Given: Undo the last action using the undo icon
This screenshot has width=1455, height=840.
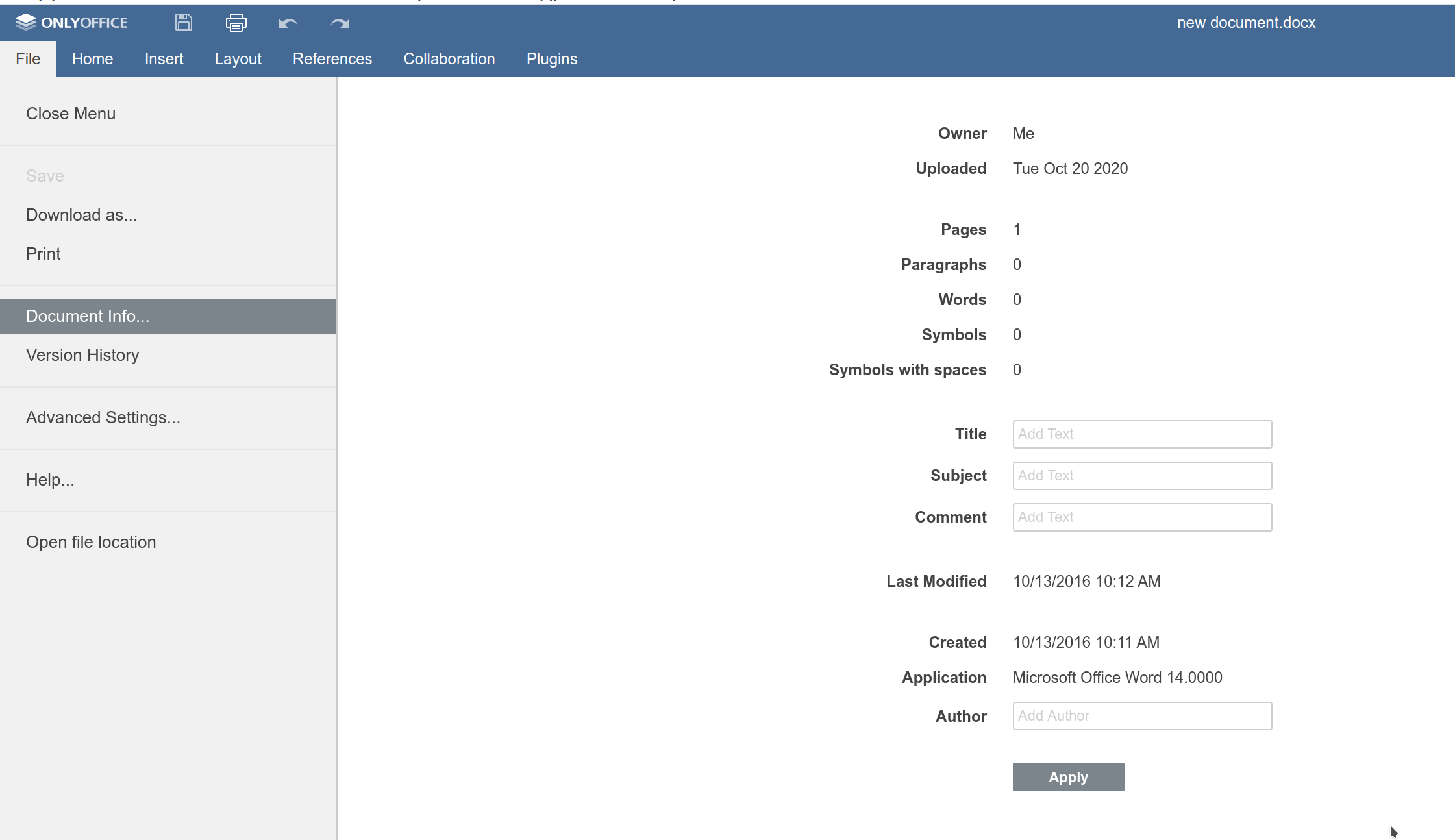Looking at the screenshot, I should tap(288, 23).
